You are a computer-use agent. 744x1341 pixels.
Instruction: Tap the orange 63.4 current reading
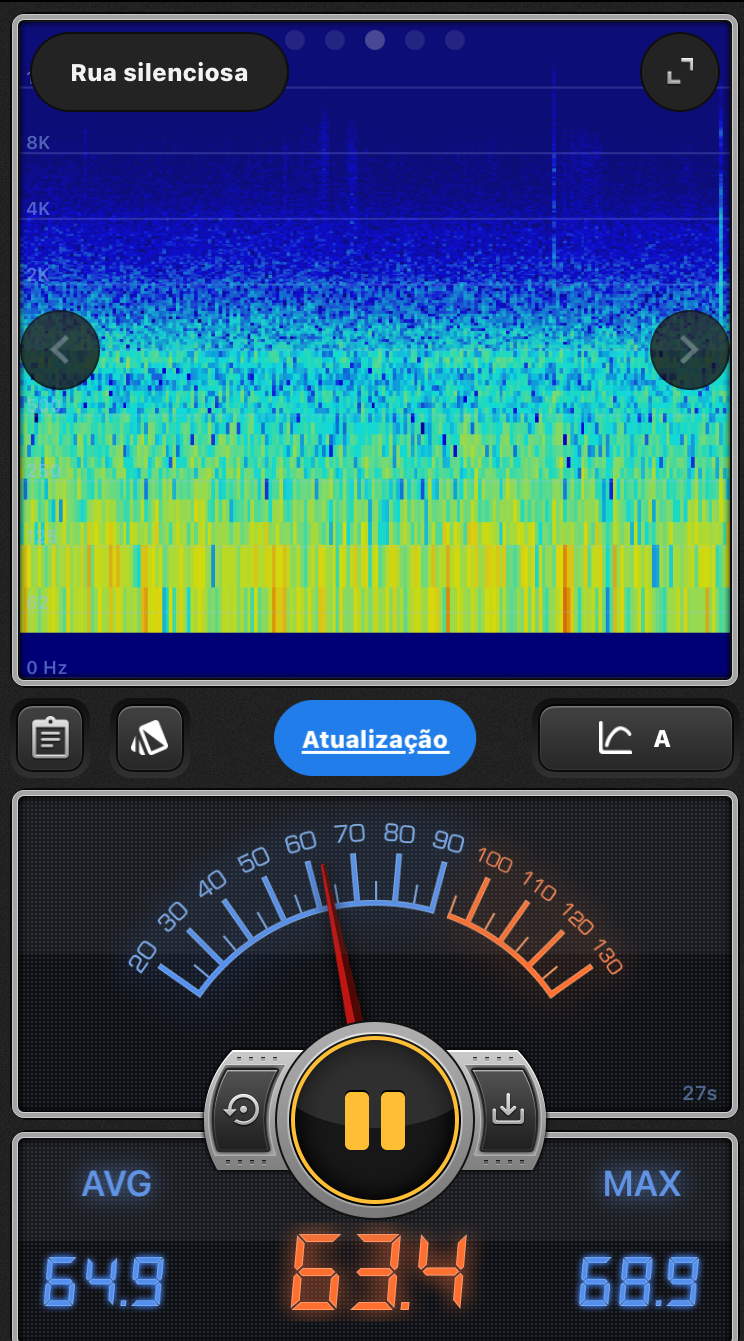click(379, 1274)
